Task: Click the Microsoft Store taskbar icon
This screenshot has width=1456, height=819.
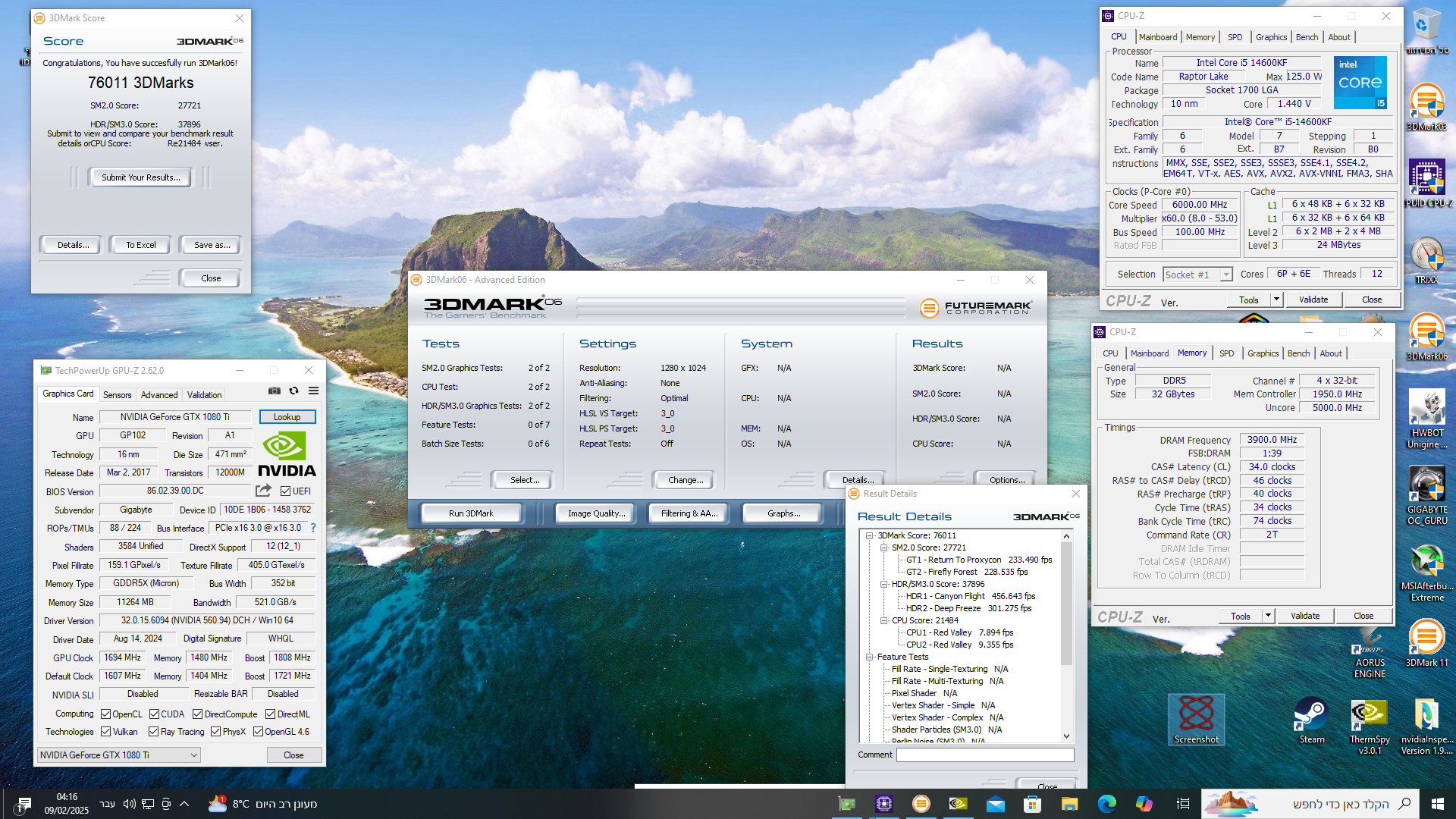Action: click(1032, 804)
